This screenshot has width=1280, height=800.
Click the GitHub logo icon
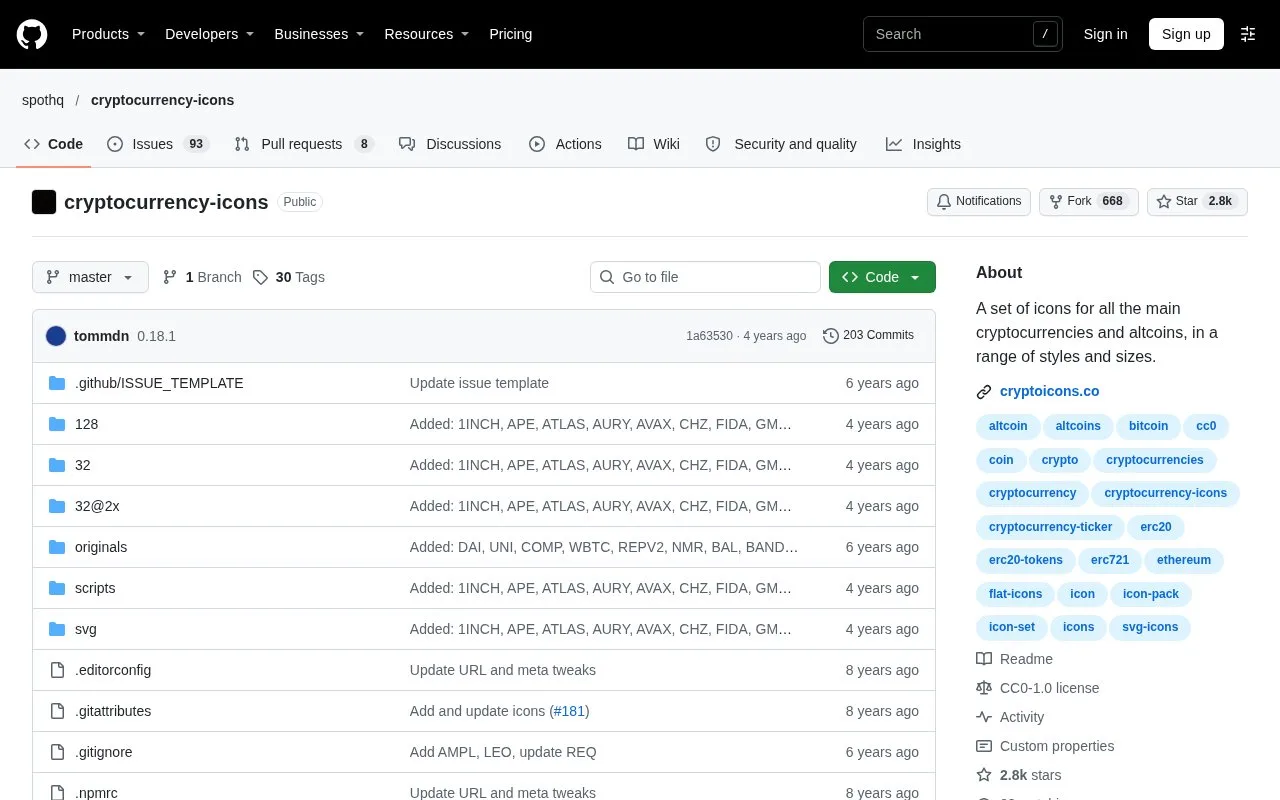[32, 34]
